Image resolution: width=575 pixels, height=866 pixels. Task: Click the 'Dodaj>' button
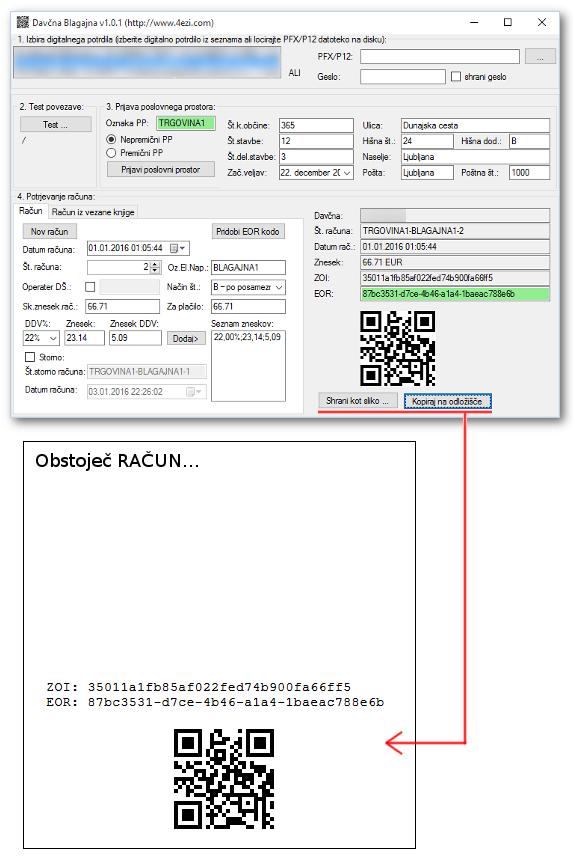coord(186,338)
